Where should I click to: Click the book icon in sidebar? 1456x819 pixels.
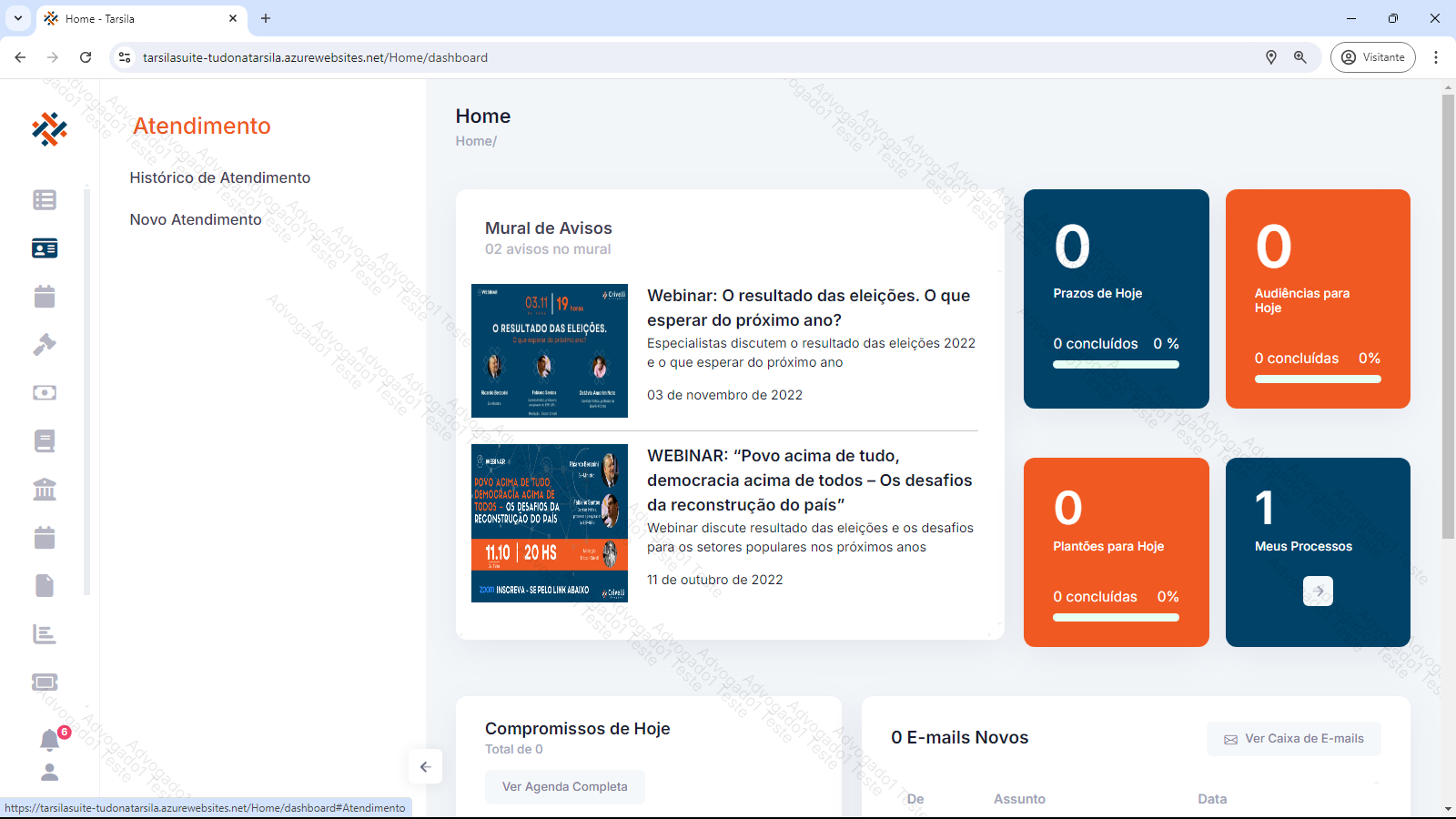pos(45,441)
